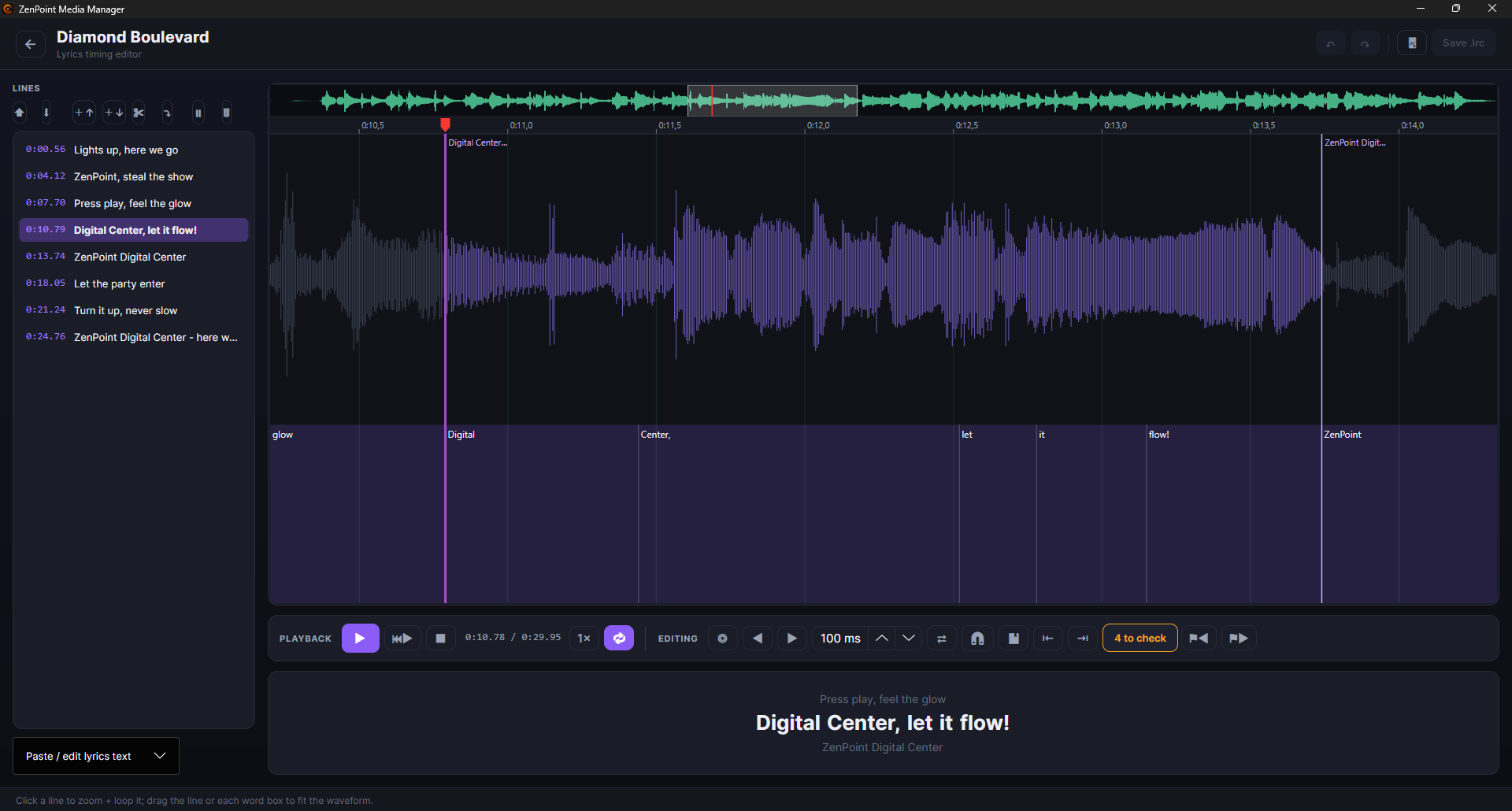The image size is (1512, 811).
Task: Toggle the record circle in Editing section
Action: tap(722, 638)
